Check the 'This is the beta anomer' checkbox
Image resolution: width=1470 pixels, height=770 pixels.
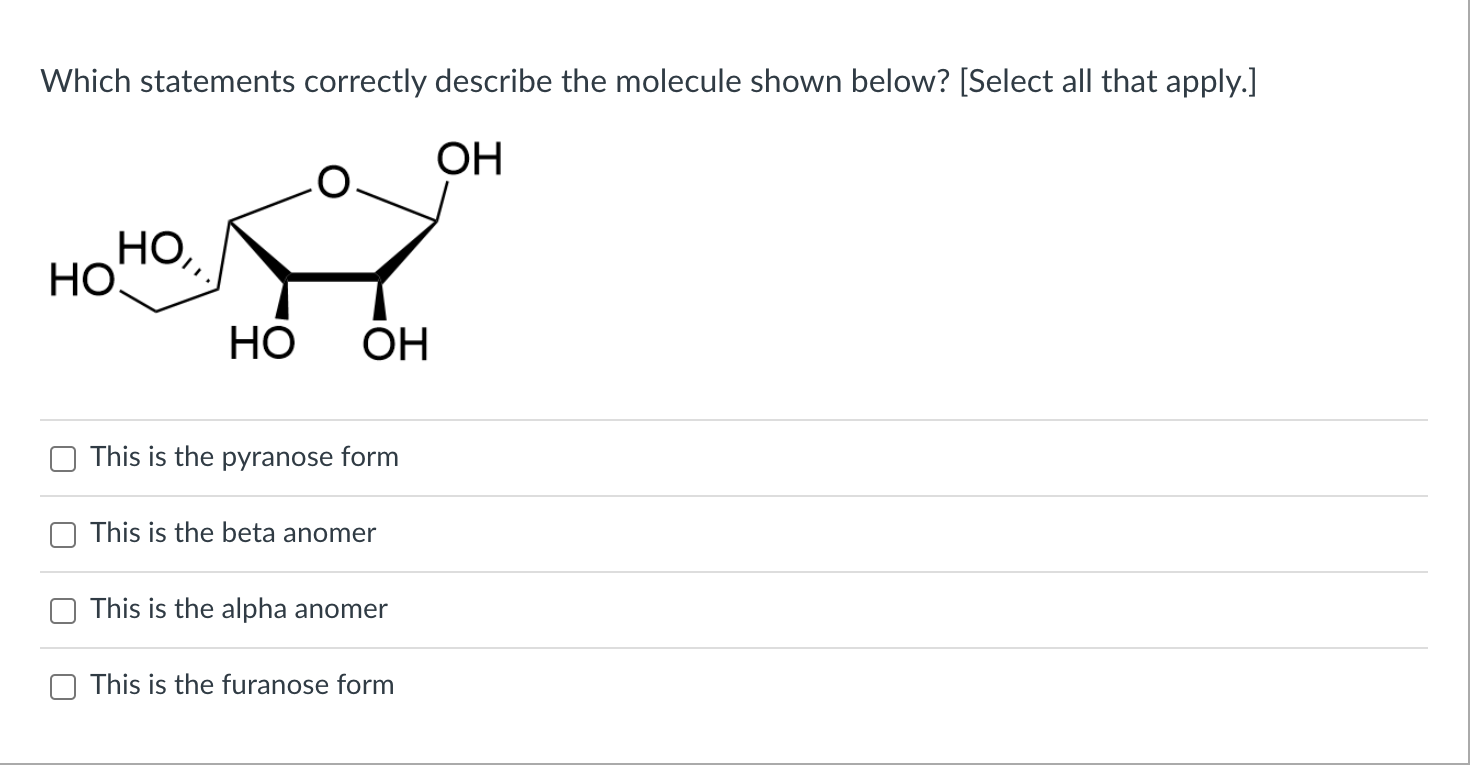(x=62, y=534)
